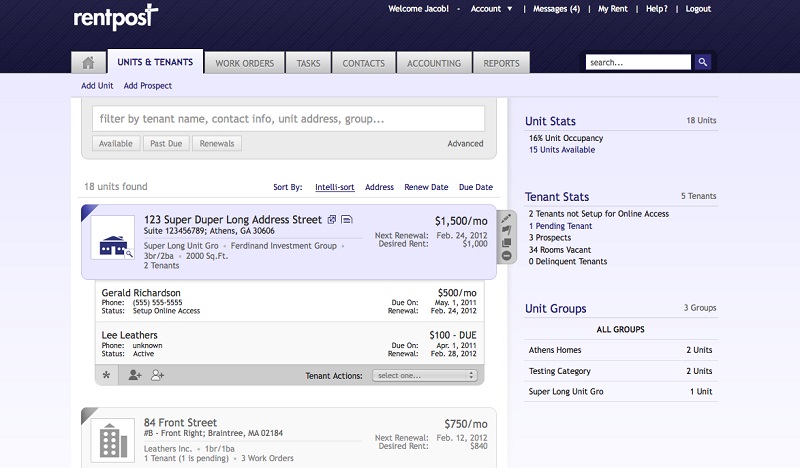Click Add Unit link
The width and height of the screenshot is (800, 468).
click(x=97, y=86)
